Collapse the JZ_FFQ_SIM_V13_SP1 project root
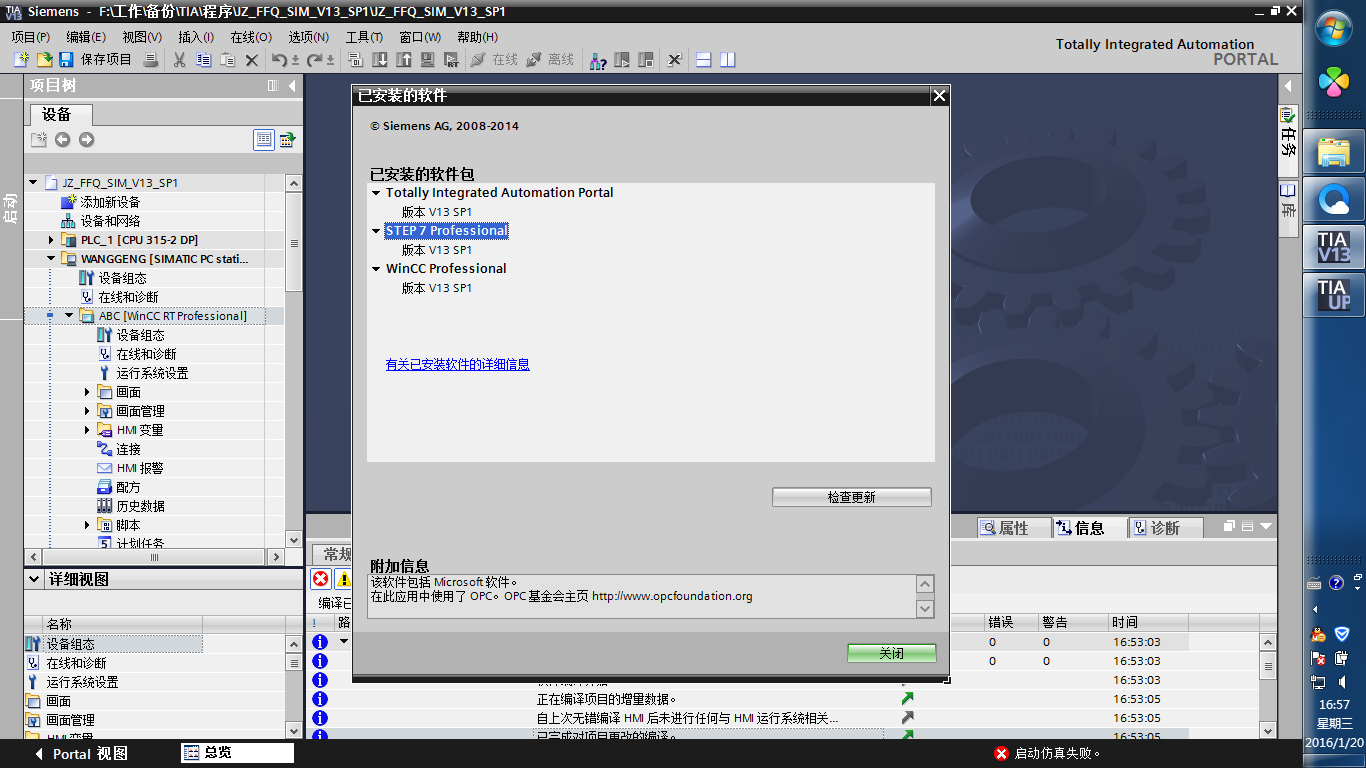 33,183
